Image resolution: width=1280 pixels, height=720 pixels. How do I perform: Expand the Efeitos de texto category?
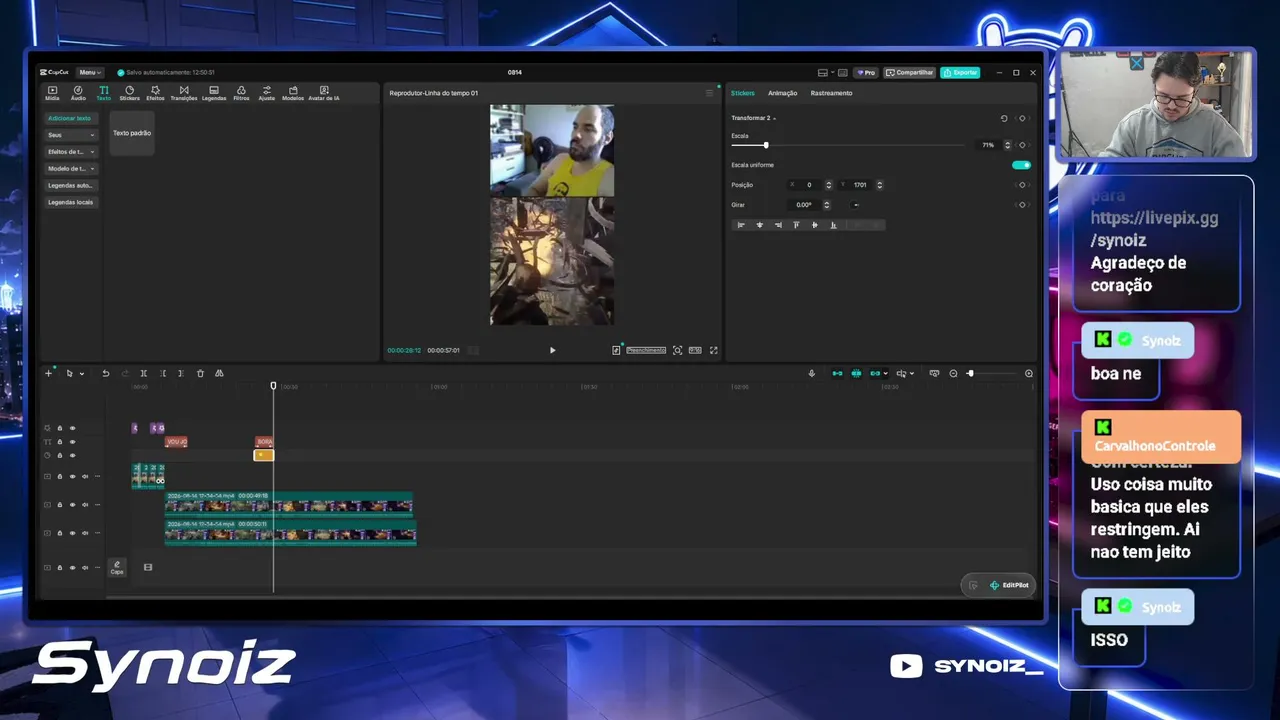[x=72, y=152]
